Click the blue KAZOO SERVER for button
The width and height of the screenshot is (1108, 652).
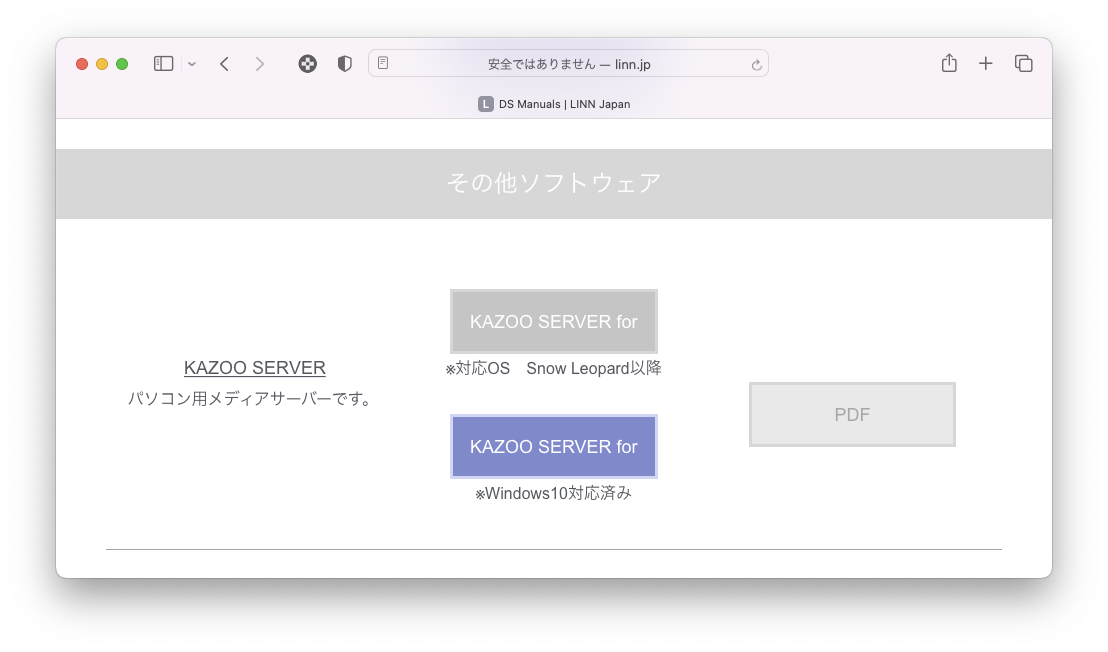click(x=554, y=446)
